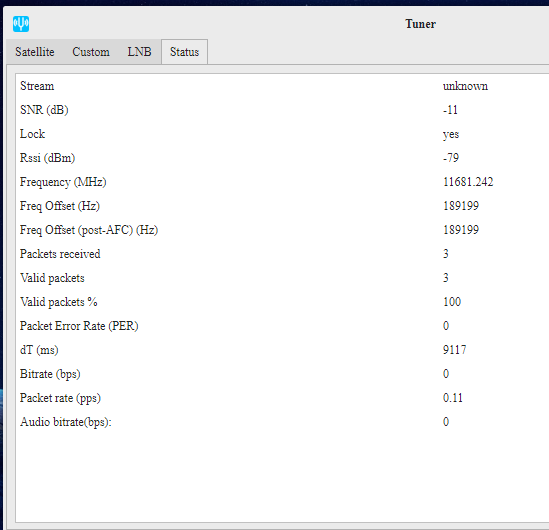Screen dimensions: 549x530
Task: Click the Tuner window title
Action: pyautogui.click(x=421, y=24)
